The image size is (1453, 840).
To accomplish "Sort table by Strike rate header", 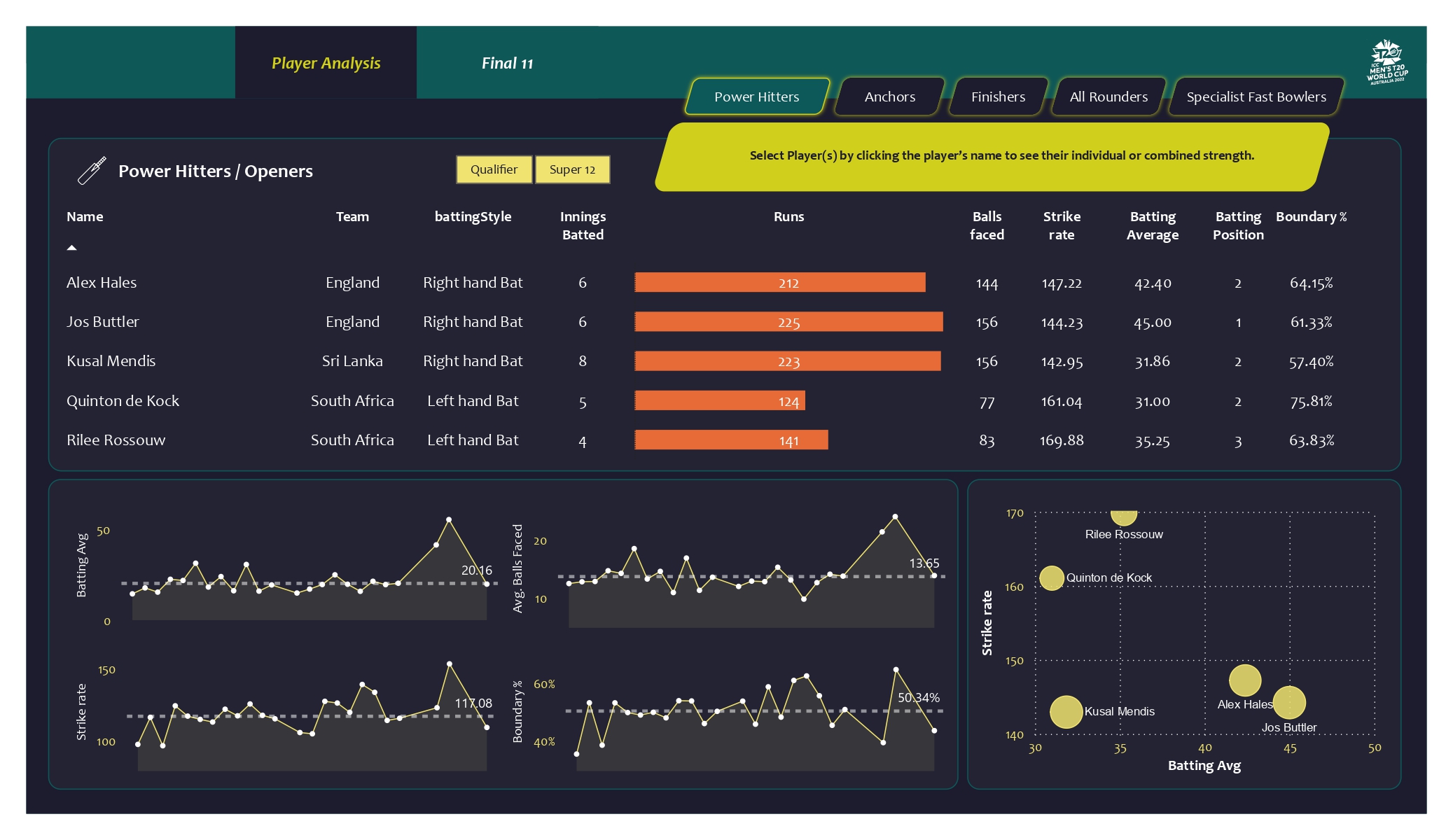I will point(1061,225).
